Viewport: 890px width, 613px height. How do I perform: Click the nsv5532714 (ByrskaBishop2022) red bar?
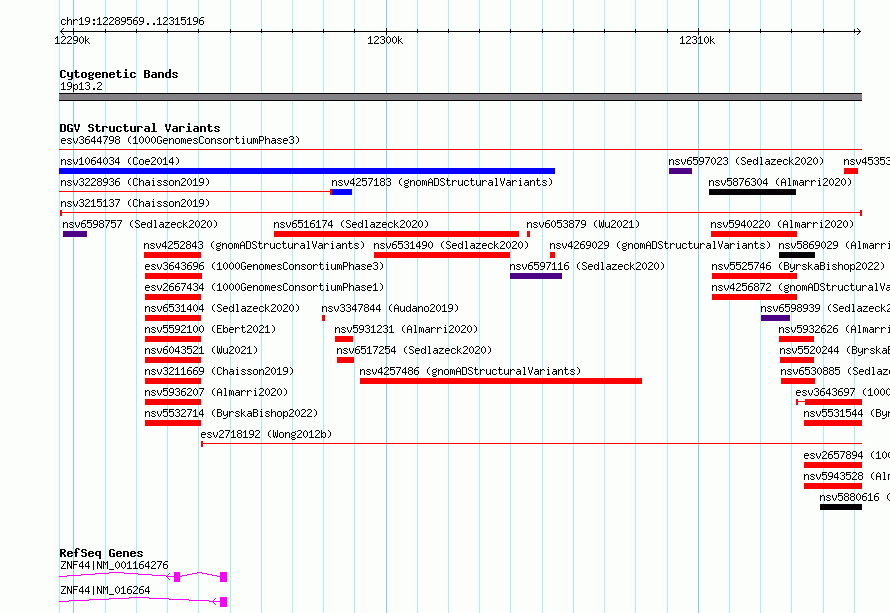click(x=173, y=423)
